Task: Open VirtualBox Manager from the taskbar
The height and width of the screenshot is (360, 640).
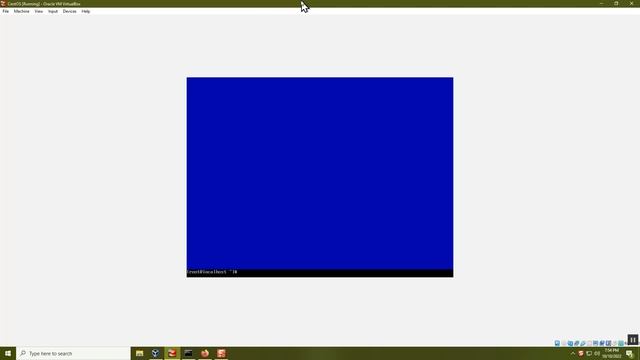Action: [x=156, y=353]
